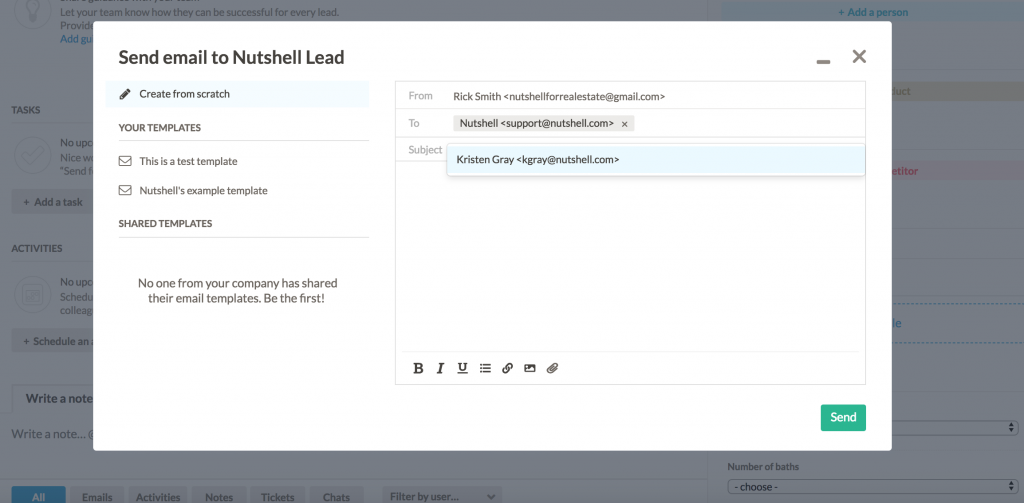Select the All tab in background page

(x=39, y=496)
